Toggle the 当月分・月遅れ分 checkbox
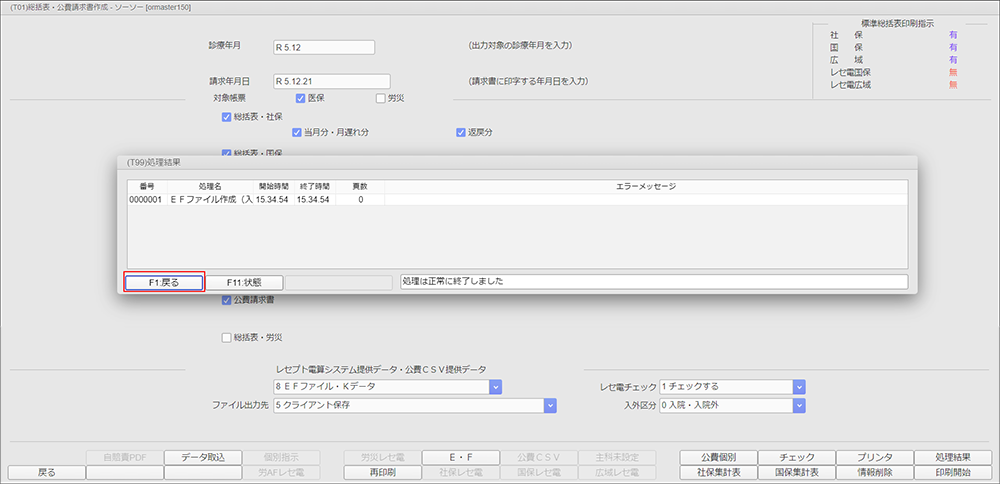 click(x=297, y=133)
